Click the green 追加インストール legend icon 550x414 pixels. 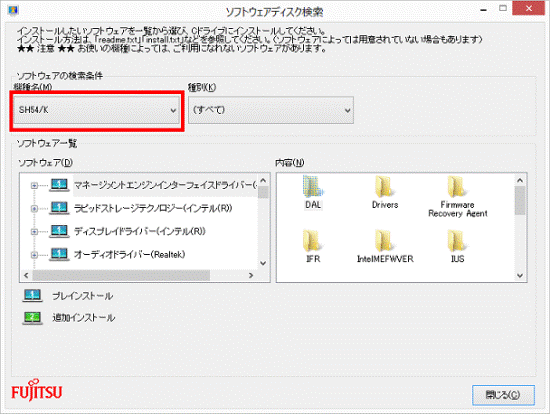point(32,318)
